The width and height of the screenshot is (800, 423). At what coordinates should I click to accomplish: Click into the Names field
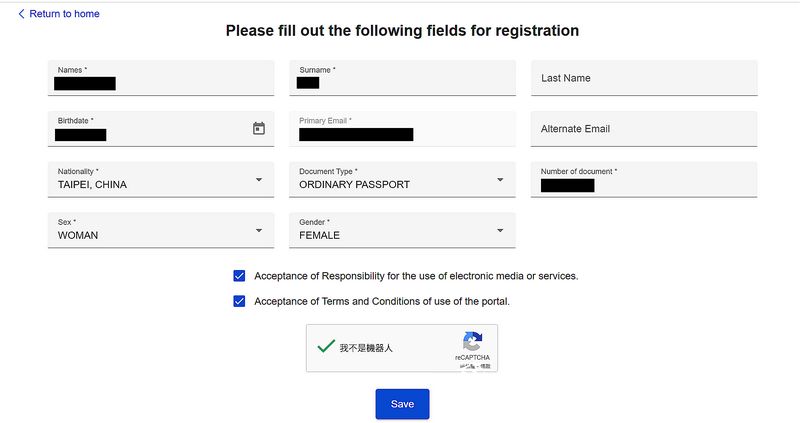tap(161, 78)
